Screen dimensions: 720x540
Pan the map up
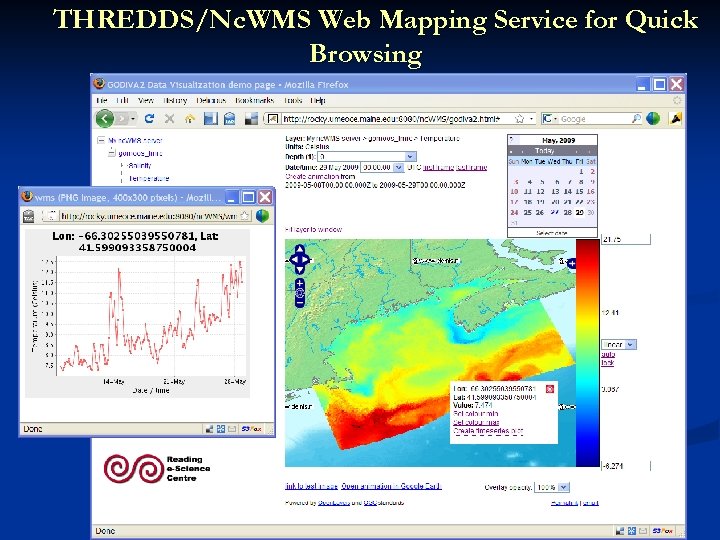tap(299, 249)
